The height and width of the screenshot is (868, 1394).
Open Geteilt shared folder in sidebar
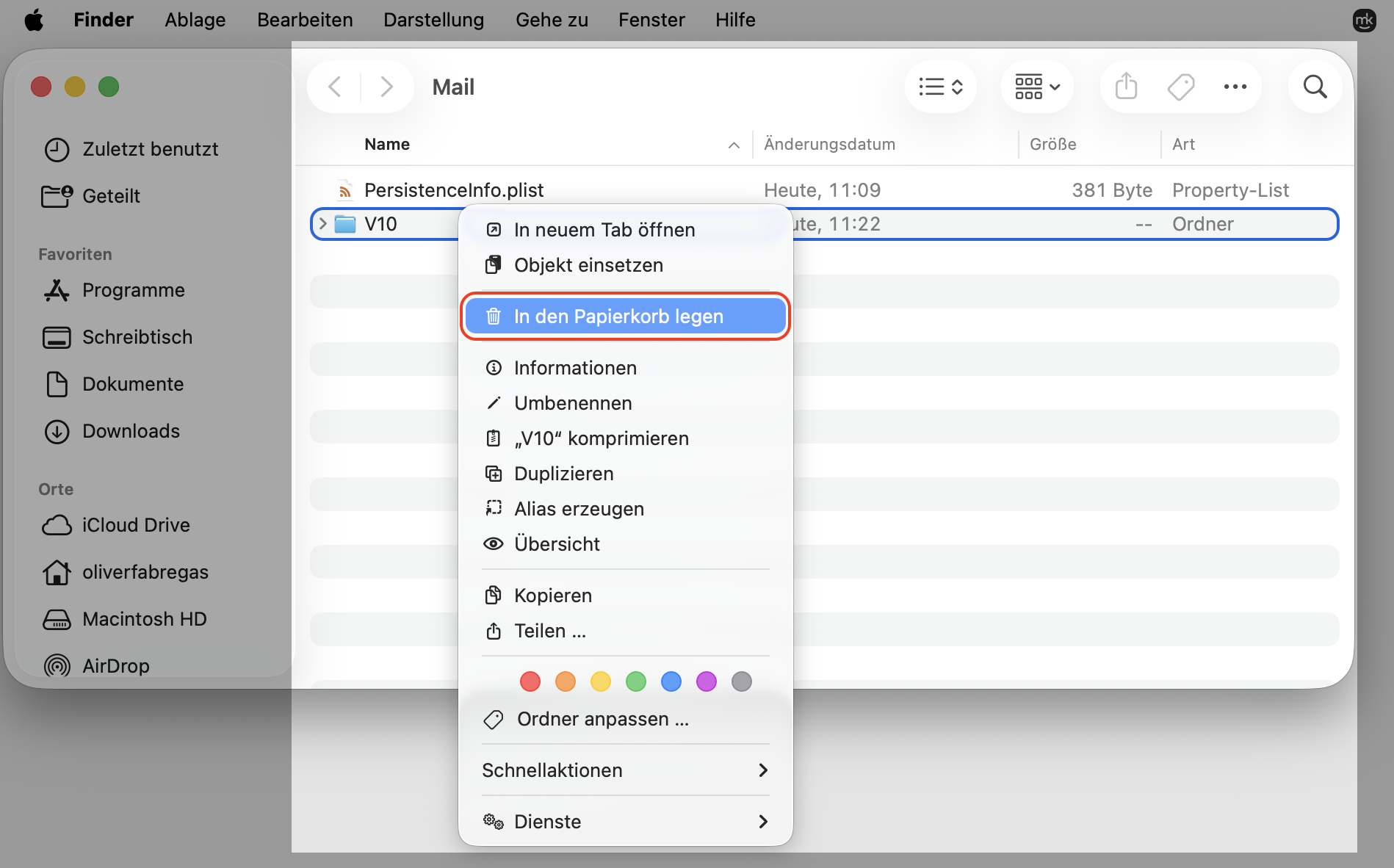click(x=91, y=196)
